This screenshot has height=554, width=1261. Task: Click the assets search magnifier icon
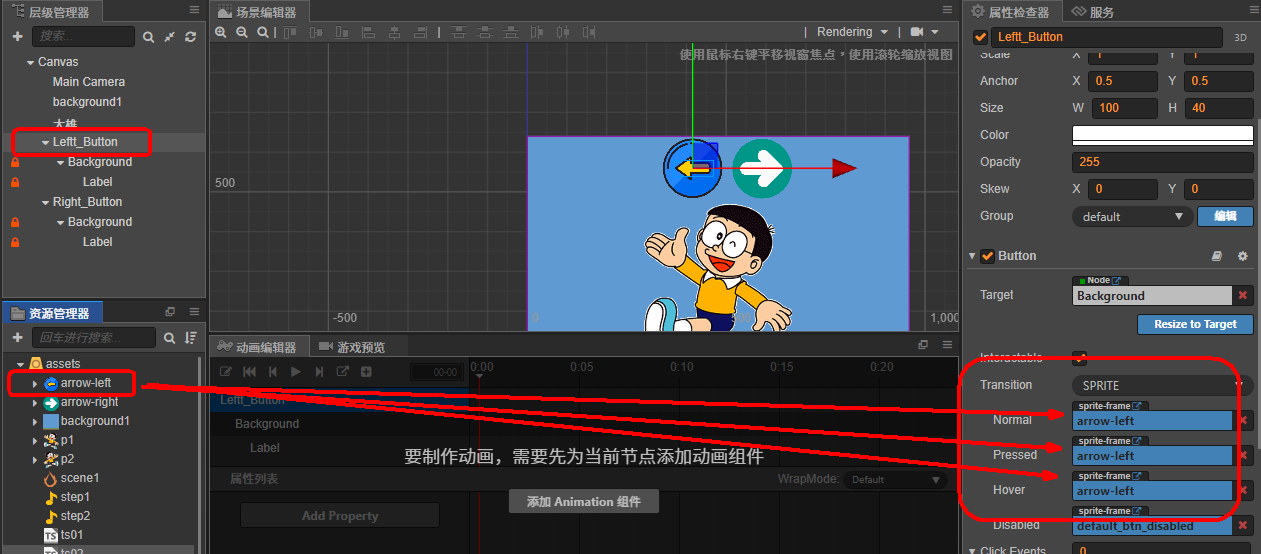(169, 338)
